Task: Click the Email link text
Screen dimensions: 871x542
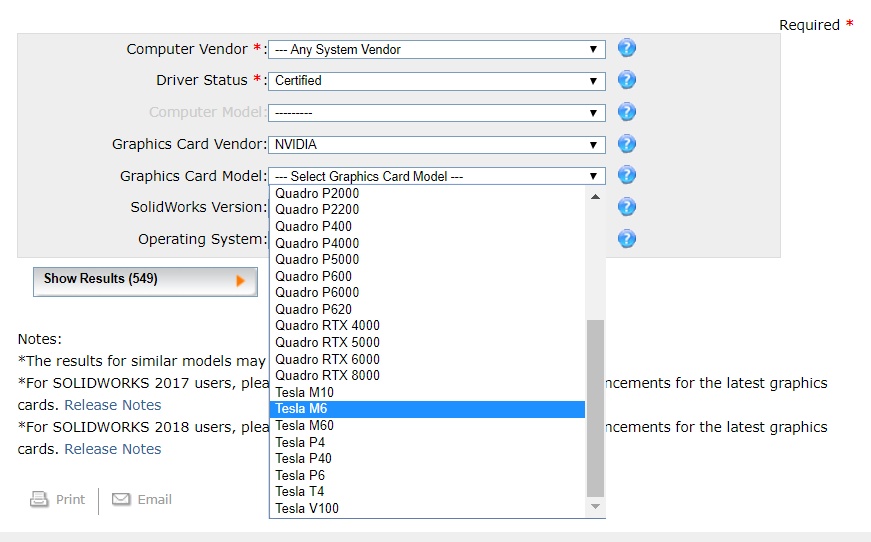Action: coord(154,499)
